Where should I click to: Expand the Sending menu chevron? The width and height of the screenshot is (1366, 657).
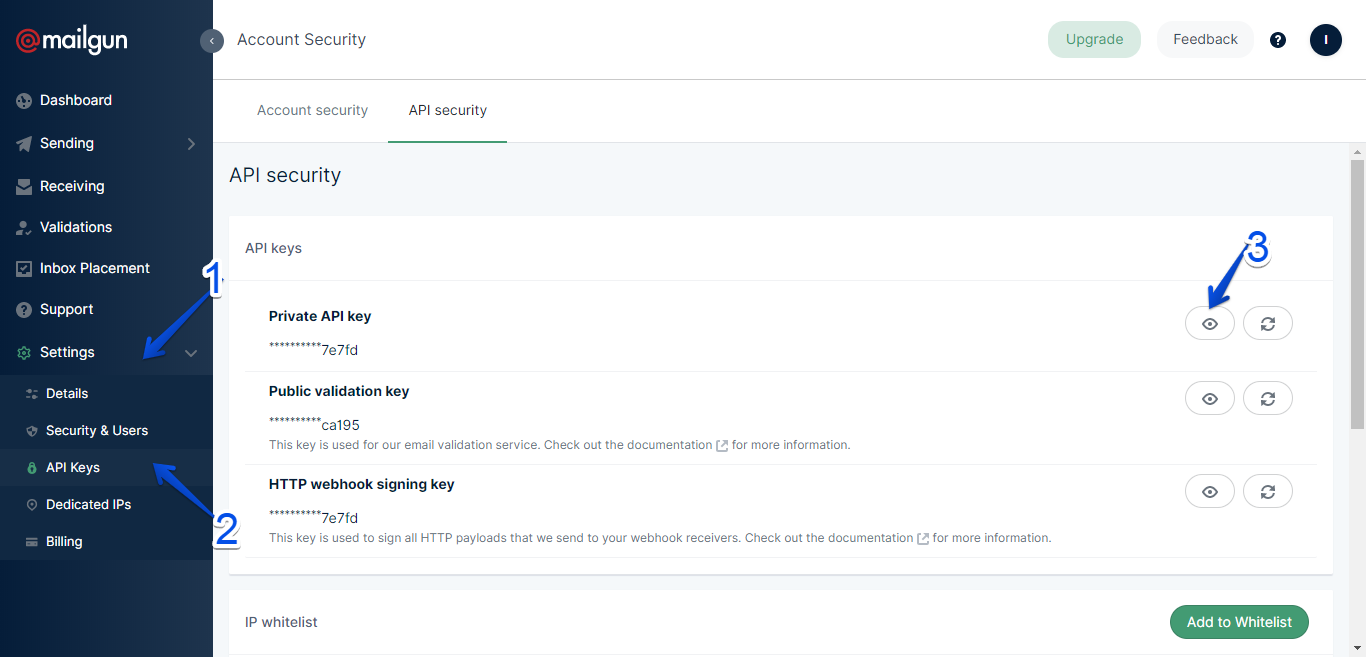[191, 144]
